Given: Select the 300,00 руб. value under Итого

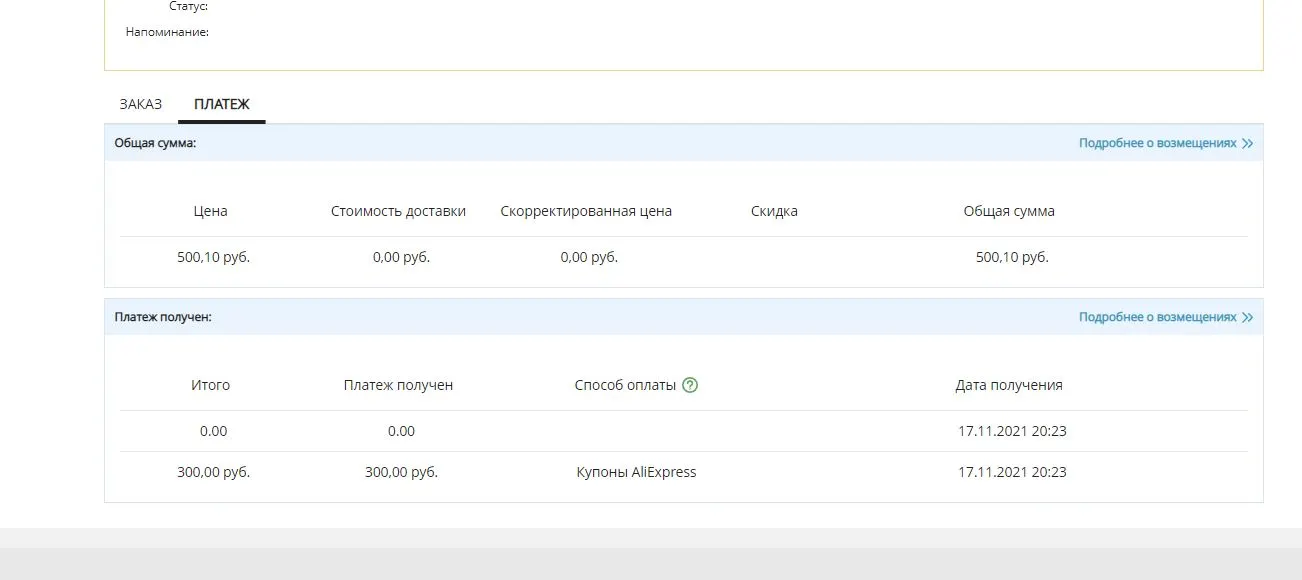Looking at the screenshot, I should coord(213,472).
